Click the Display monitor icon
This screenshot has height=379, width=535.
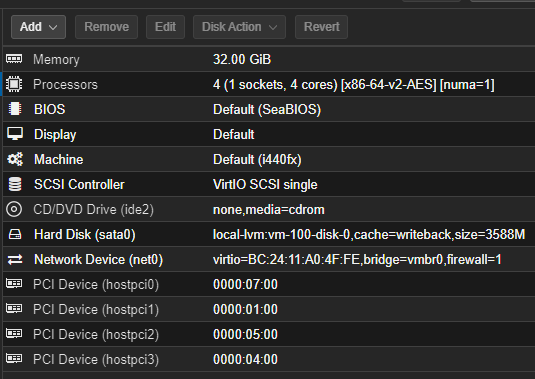tap(15, 134)
